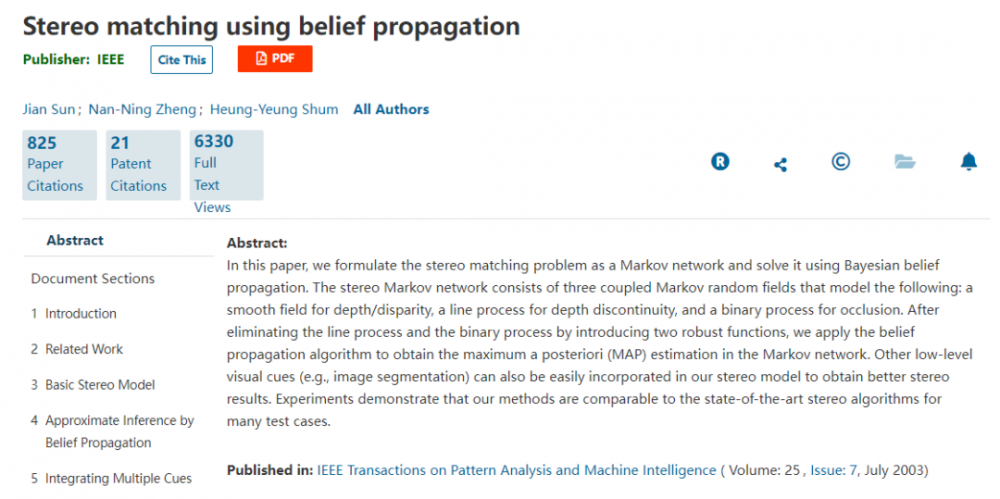
Task: View the 825 Paper Citations
Action: [59, 165]
